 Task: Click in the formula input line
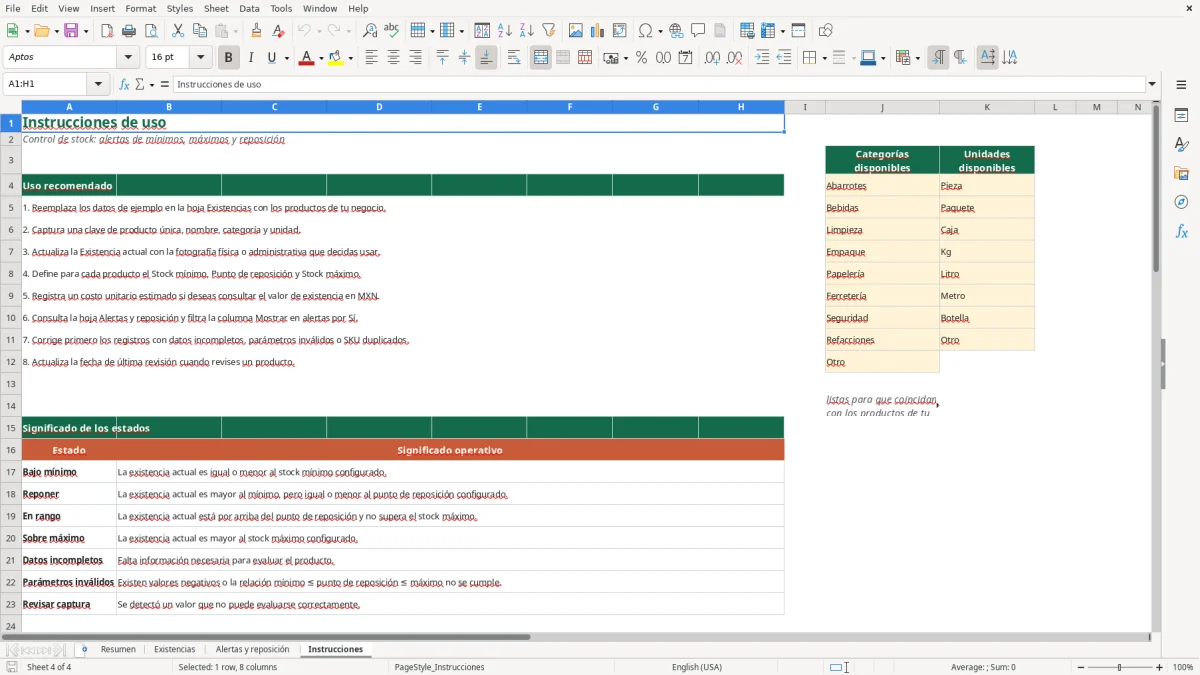point(659,84)
